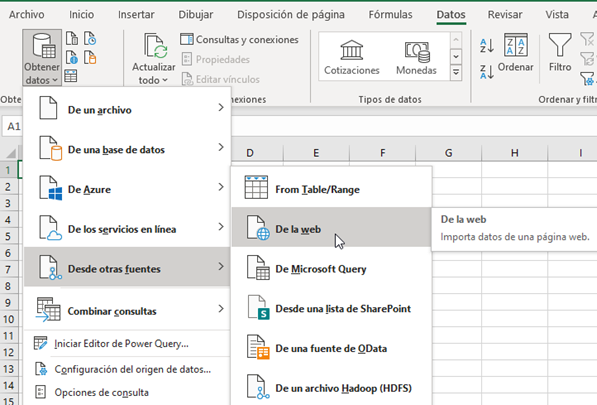Open De Azure submenu
The height and width of the screenshot is (405, 597).
click(x=127, y=189)
